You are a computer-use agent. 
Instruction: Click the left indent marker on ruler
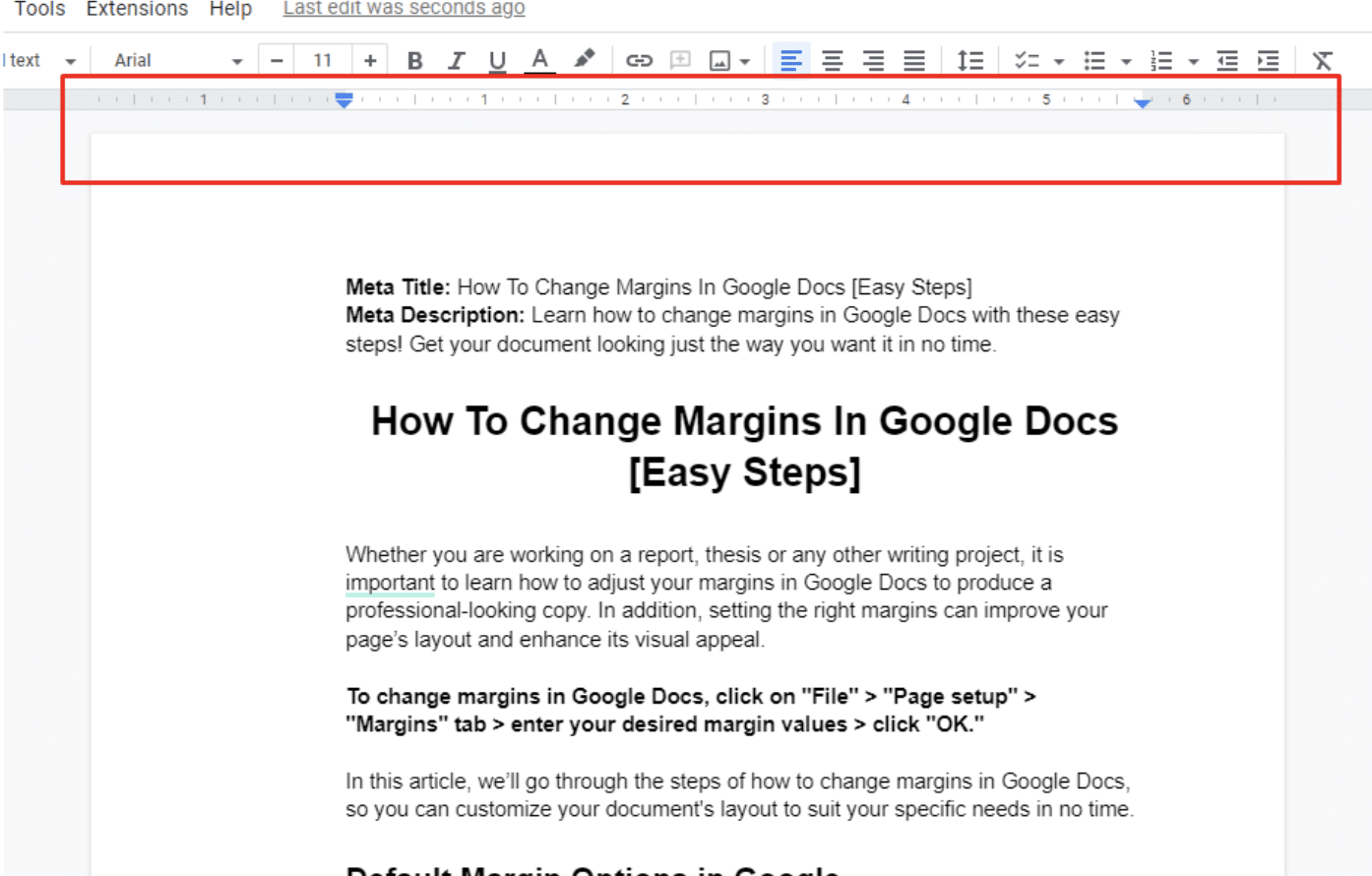tap(343, 100)
